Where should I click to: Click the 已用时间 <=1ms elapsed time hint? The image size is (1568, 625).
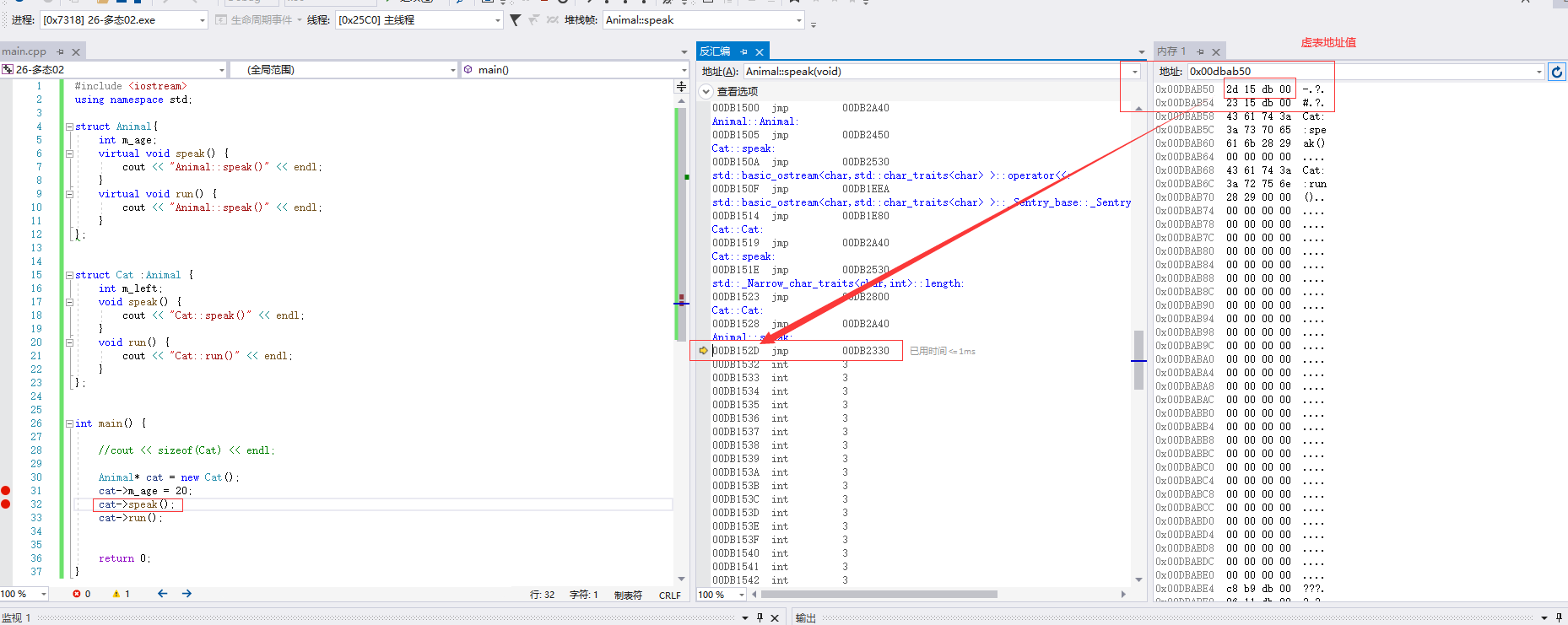(942, 351)
